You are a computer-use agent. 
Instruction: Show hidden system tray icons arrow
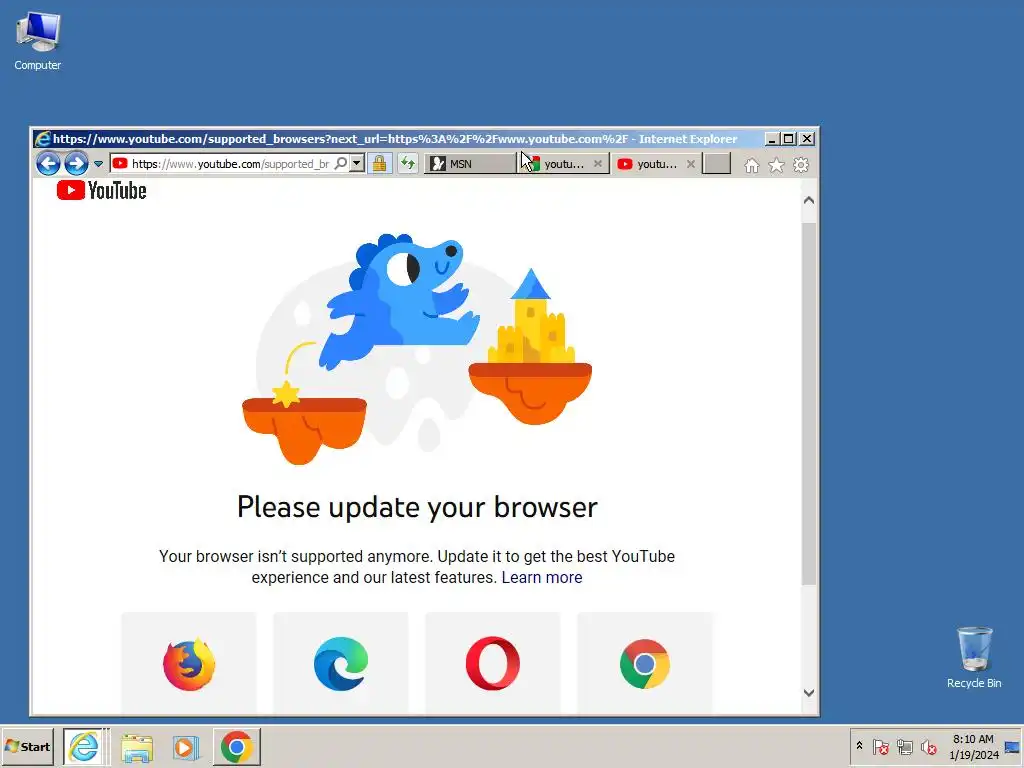(859, 746)
